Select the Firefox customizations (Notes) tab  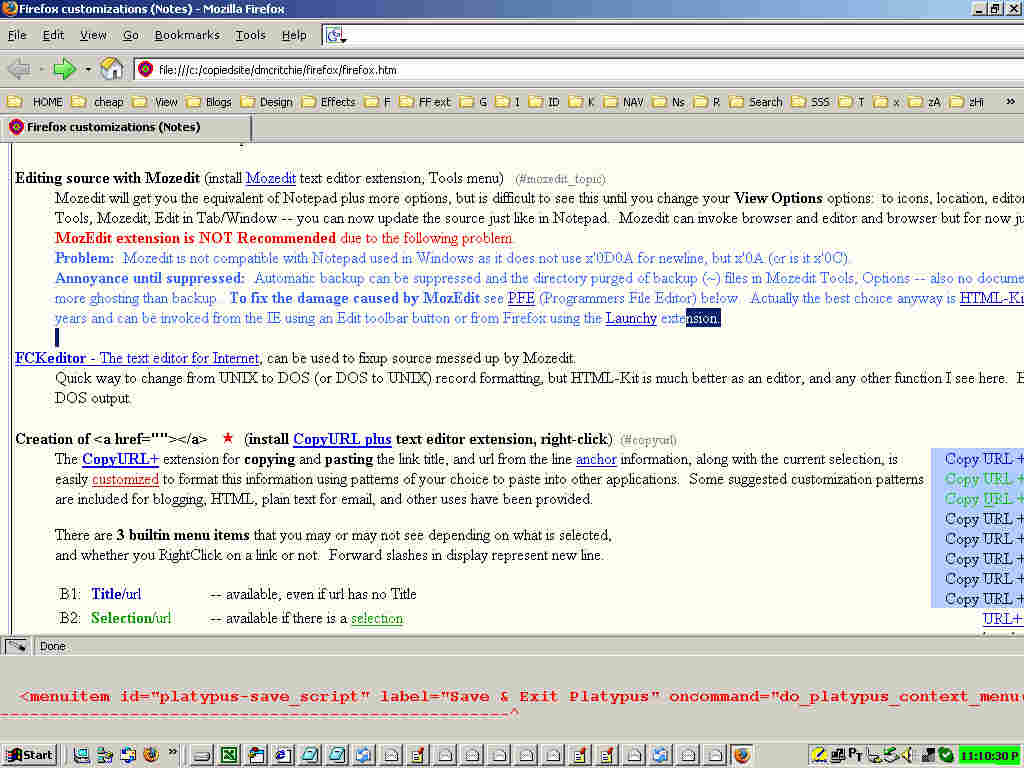pos(125,127)
